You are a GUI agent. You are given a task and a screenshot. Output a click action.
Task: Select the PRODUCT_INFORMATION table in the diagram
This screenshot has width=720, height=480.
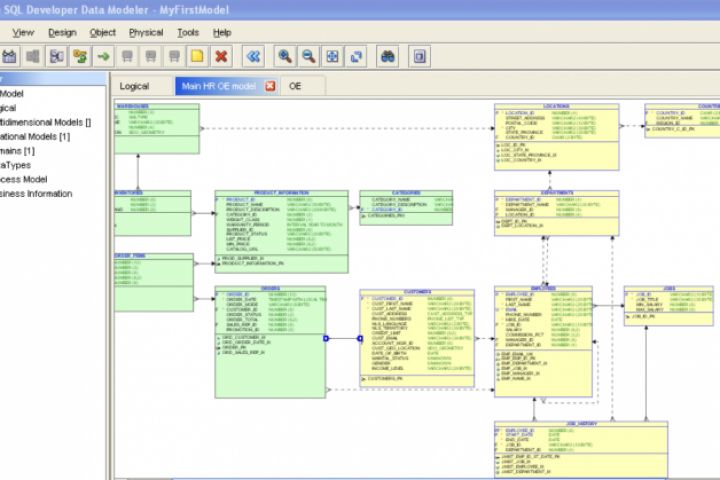281,232
